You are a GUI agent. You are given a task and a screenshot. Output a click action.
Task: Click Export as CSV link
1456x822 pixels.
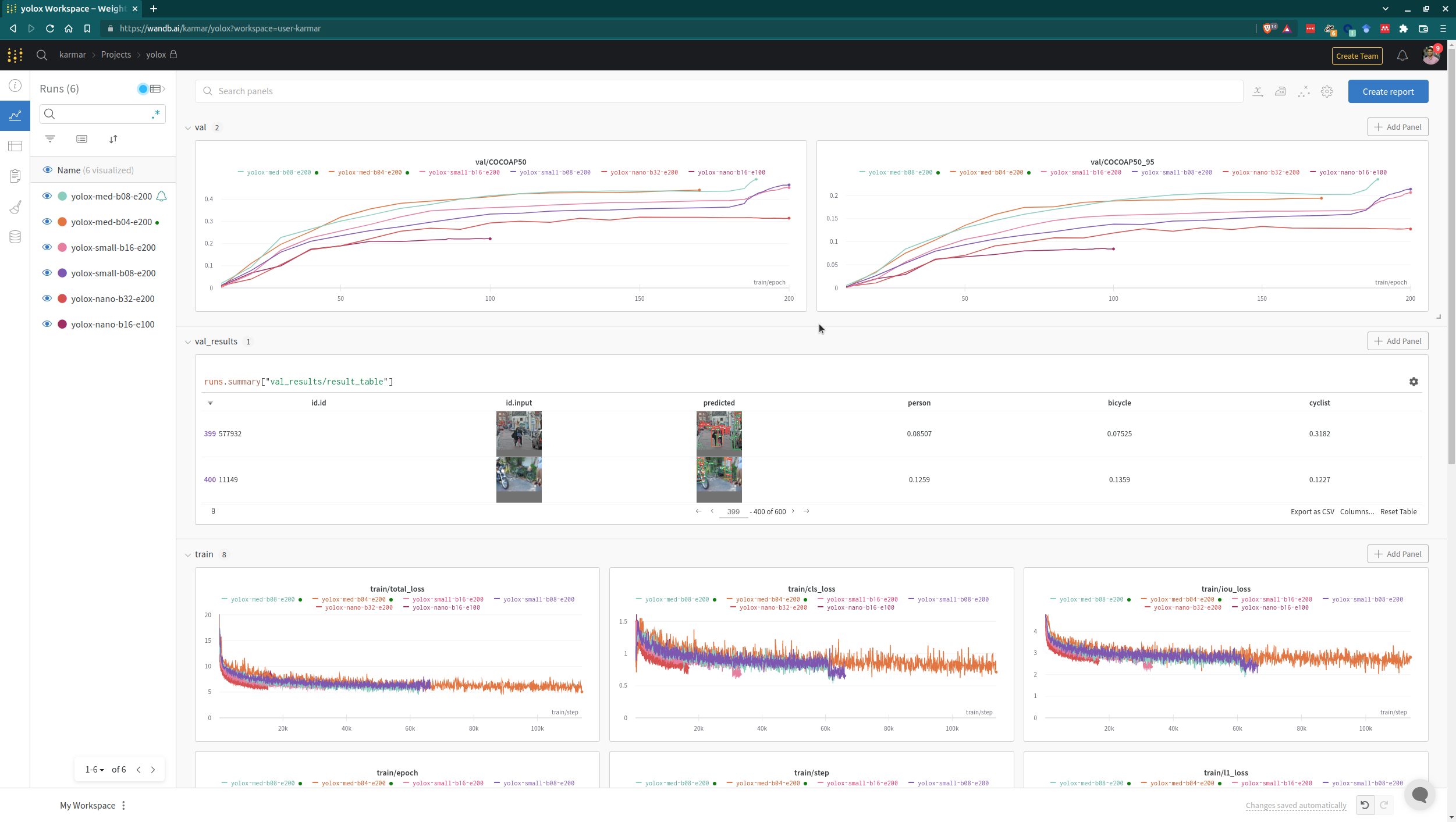[x=1312, y=512]
